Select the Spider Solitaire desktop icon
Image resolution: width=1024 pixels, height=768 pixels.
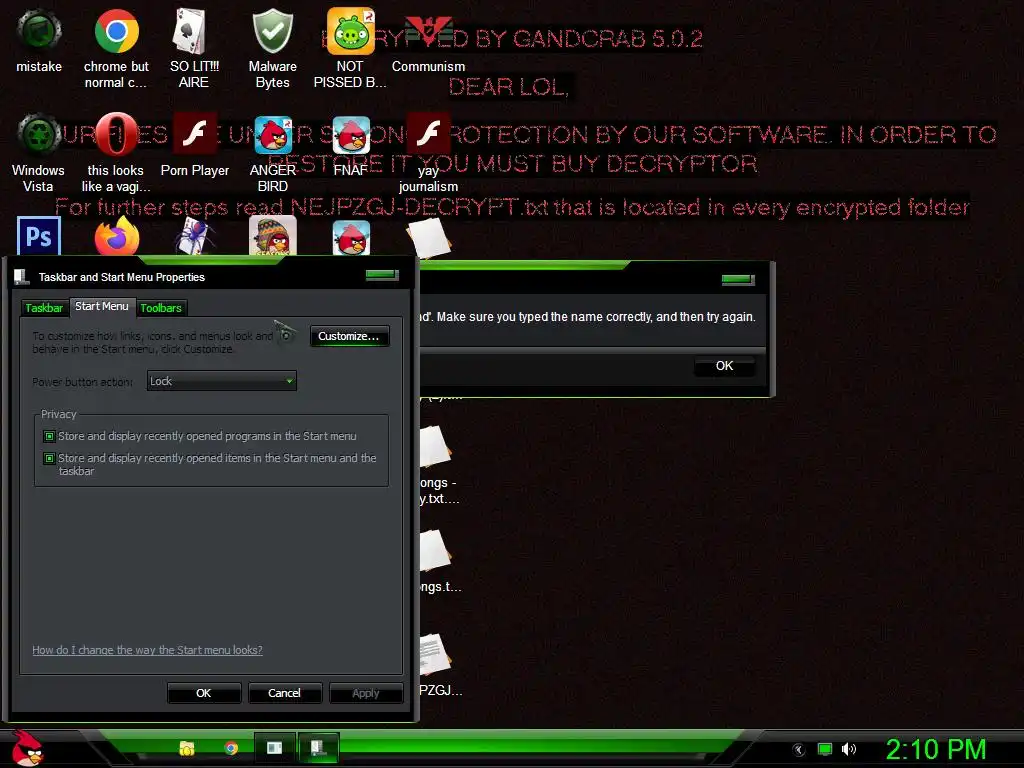click(x=195, y=236)
